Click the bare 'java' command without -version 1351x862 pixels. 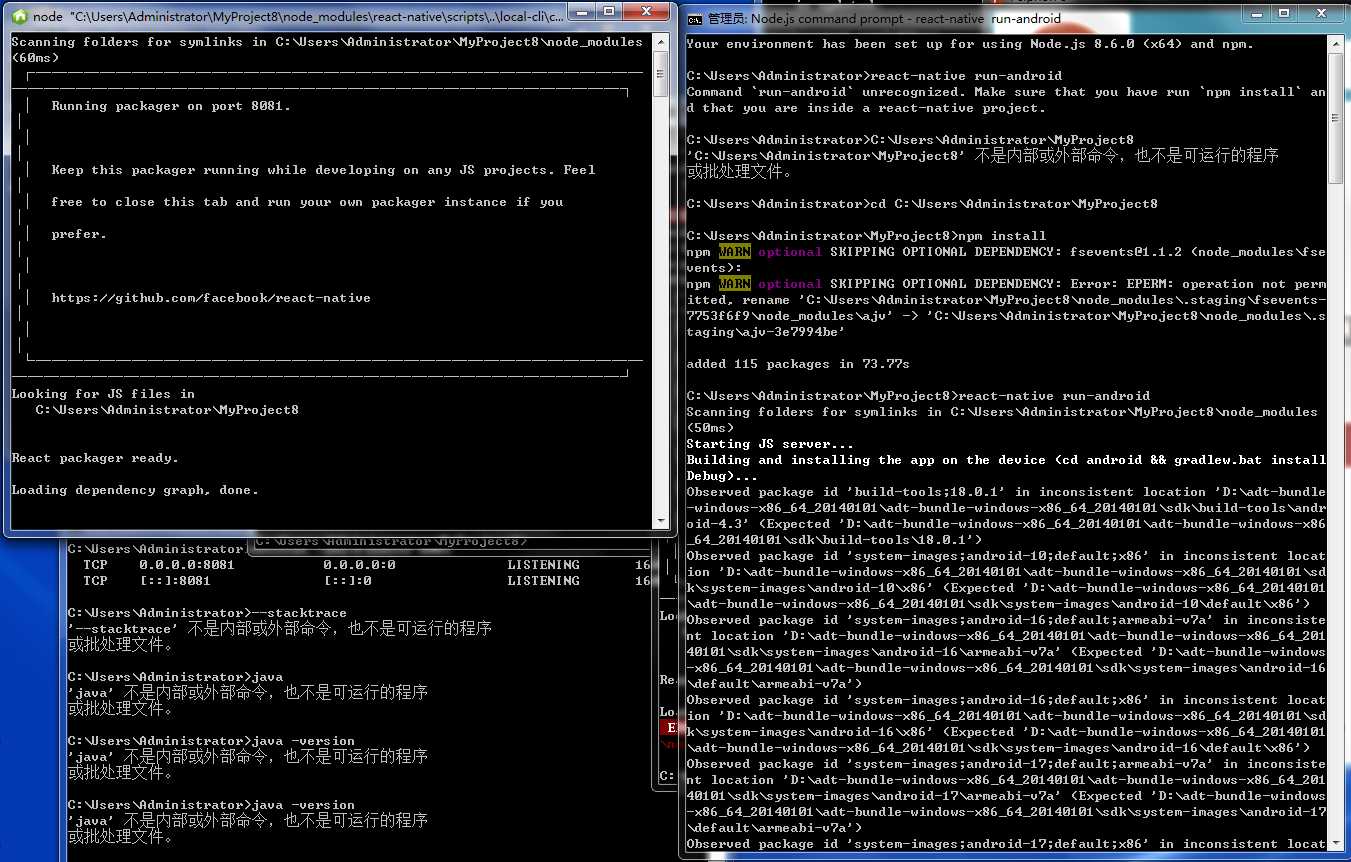pos(267,677)
